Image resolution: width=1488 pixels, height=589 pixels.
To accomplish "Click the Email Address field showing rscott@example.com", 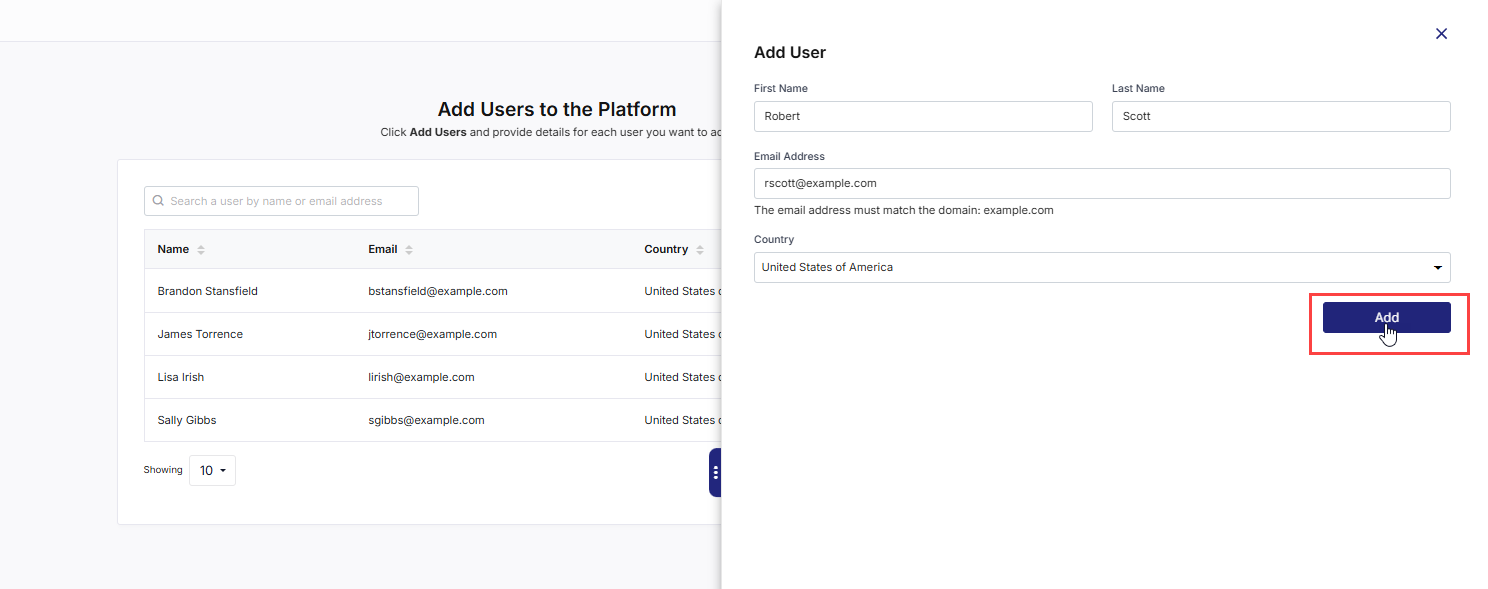I will click(1100, 183).
